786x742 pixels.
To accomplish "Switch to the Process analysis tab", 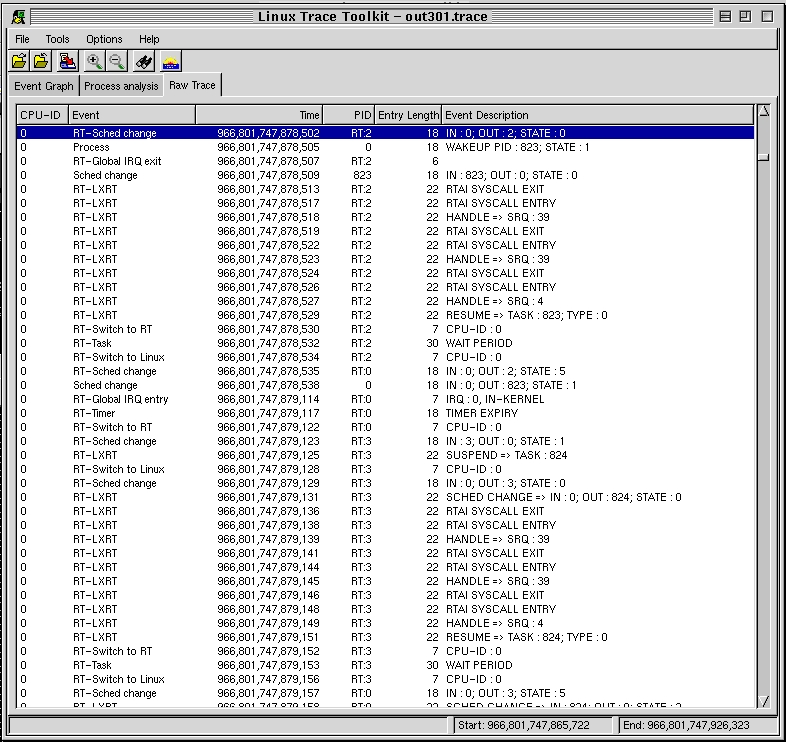I will [x=121, y=86].
